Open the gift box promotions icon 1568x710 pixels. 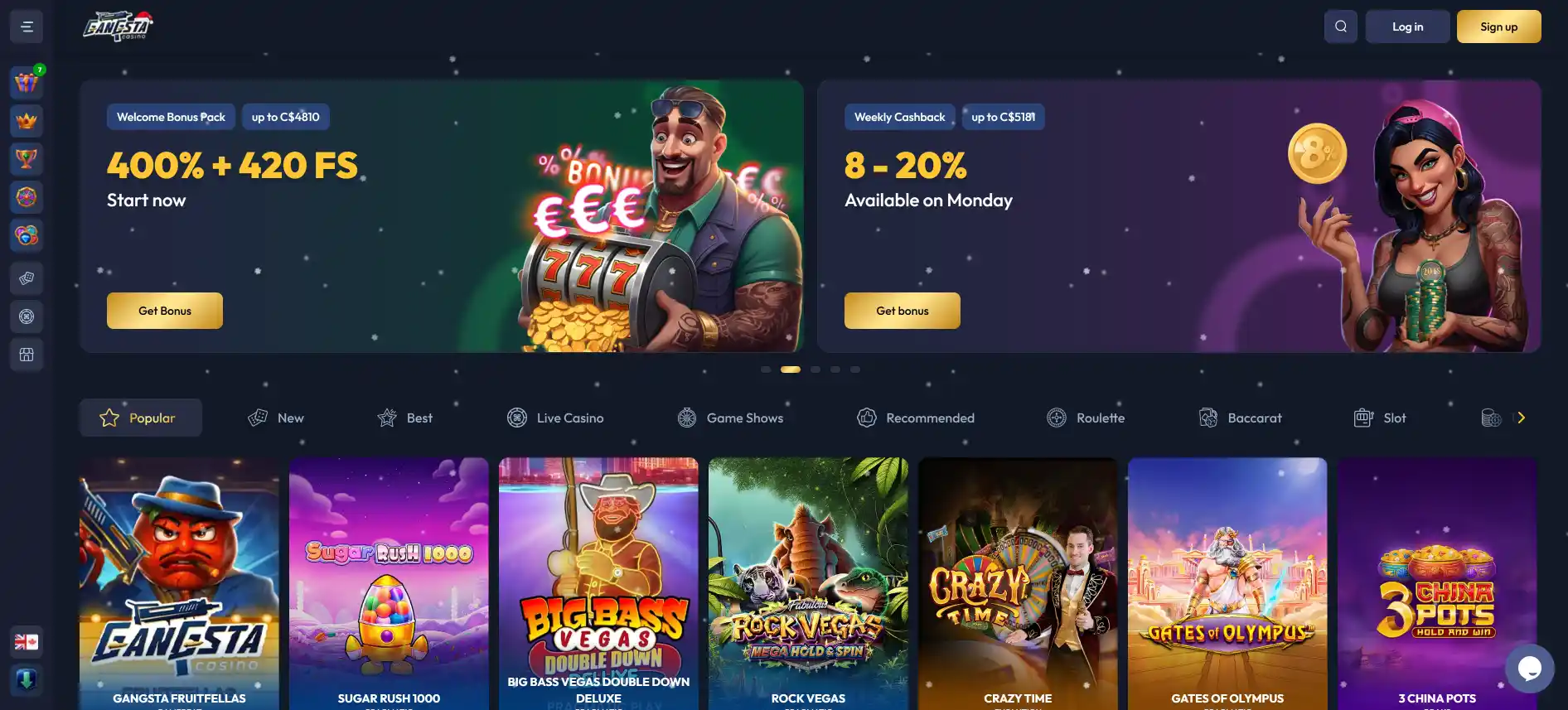point(27,82)
